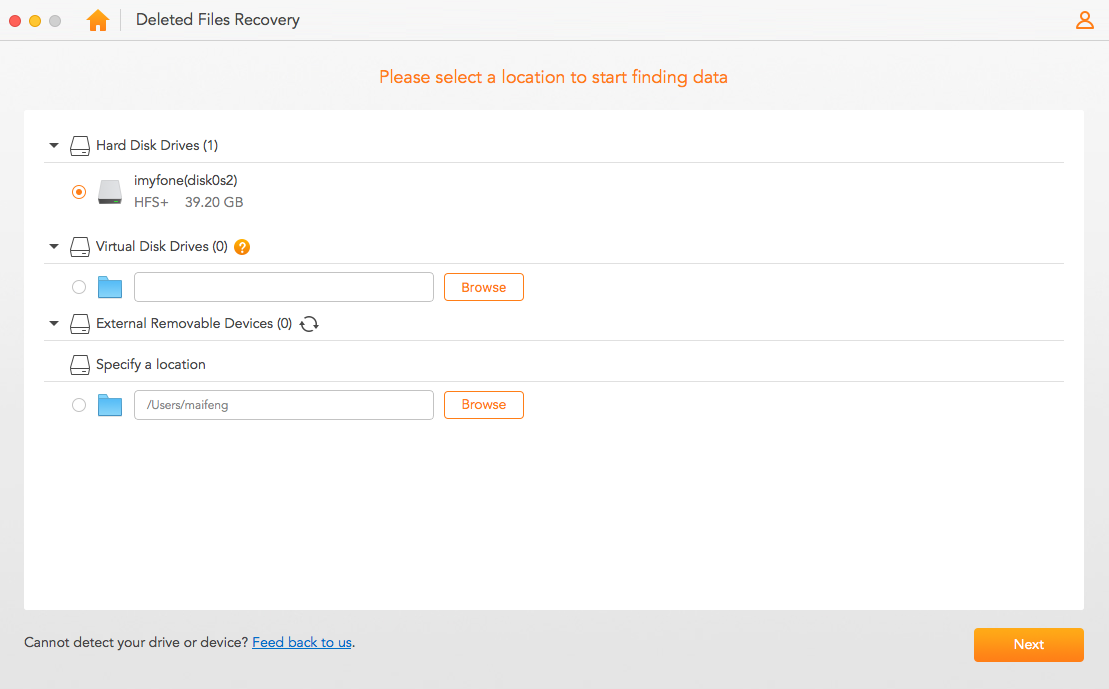
Task: Click the drive icon beside Specify a location
Action: pos(79,364)
